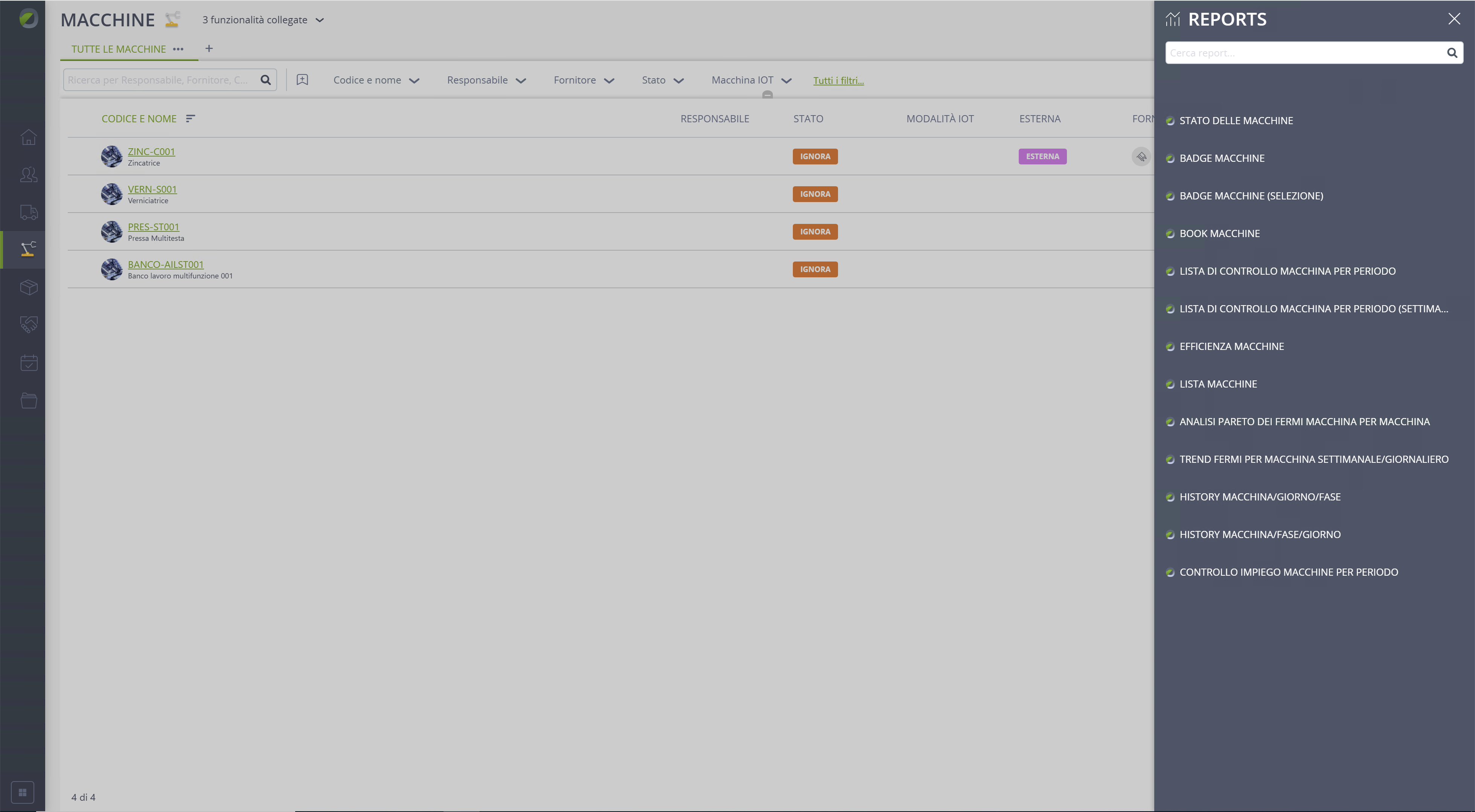Expand the 3 funzionalità collegate dropdown
Image resolution: width=1475 pixels, height=812 pixels.
[x=263, y=20]
